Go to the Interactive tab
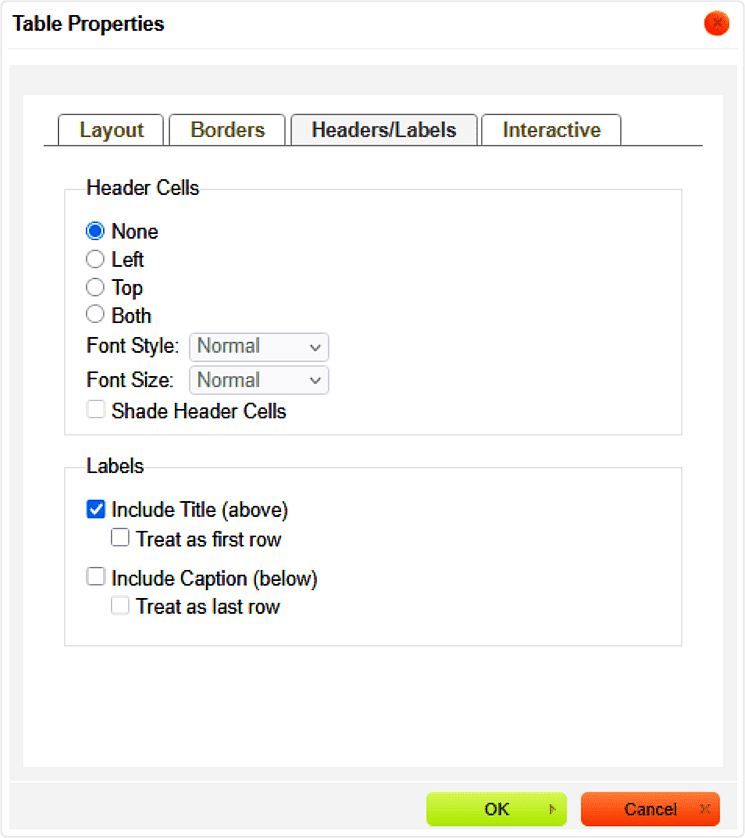This screenshot has height=838, width=745. [x=551, y=130]
